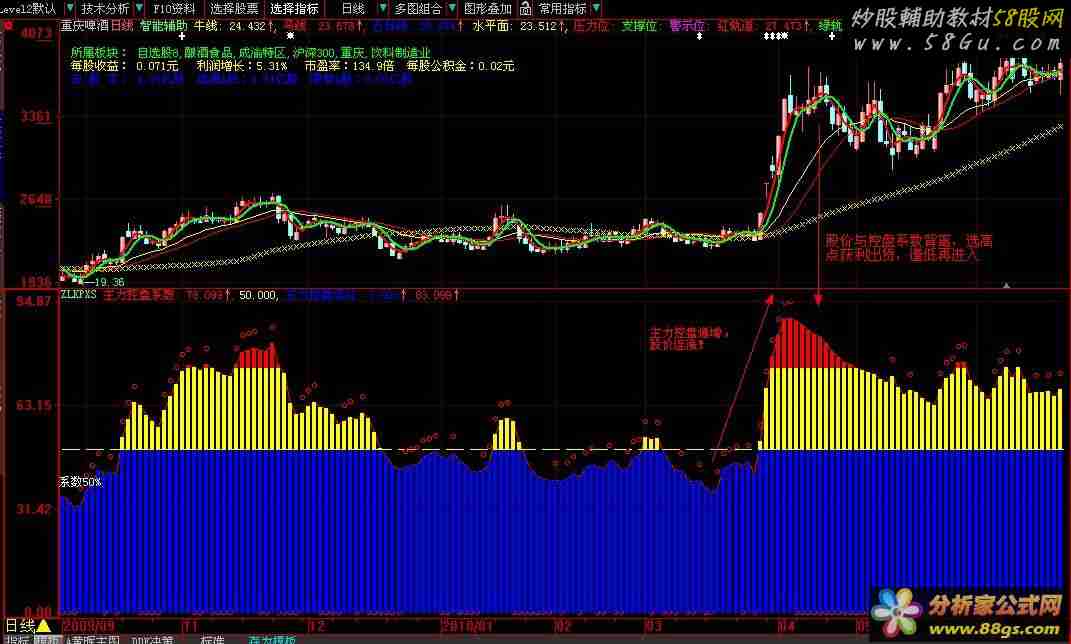Open 技术分析 menu
Screen dimensions: 1071x644
(x=105, y=8)
